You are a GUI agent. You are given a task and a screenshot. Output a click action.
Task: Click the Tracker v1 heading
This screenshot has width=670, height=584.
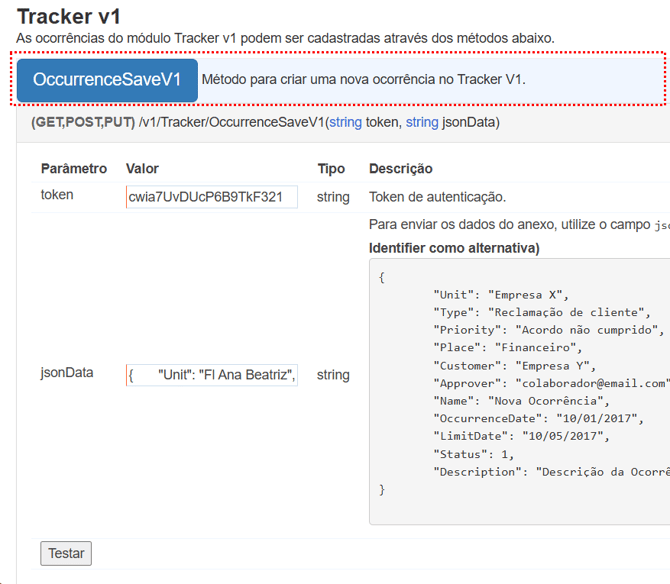pyautogui.click(x=69, y=16)
